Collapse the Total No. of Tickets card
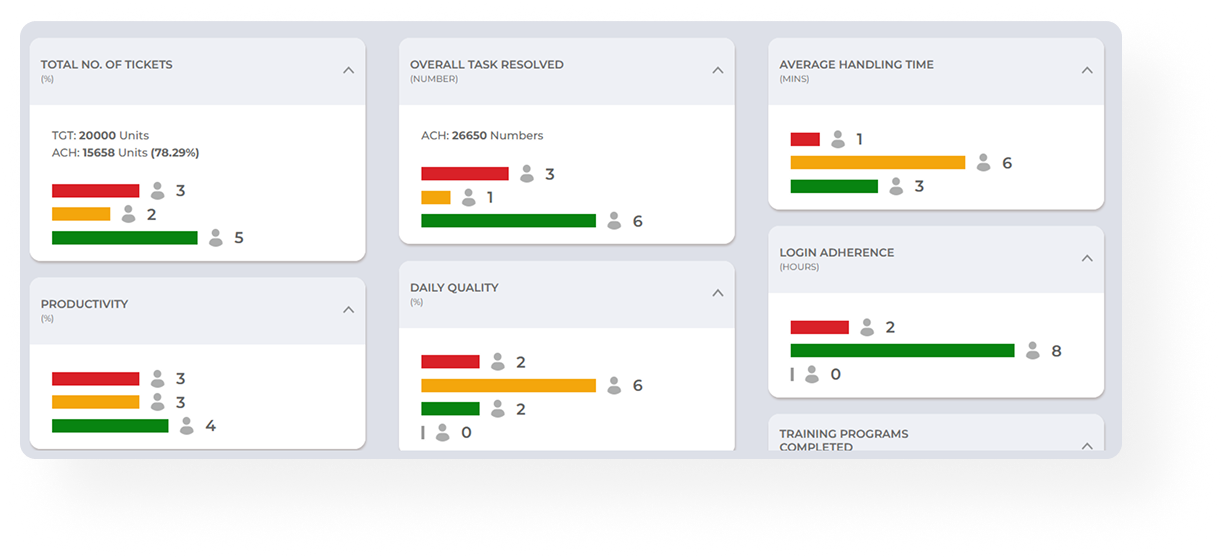This screenshot has height=559, width=1222. click(348, 71)
